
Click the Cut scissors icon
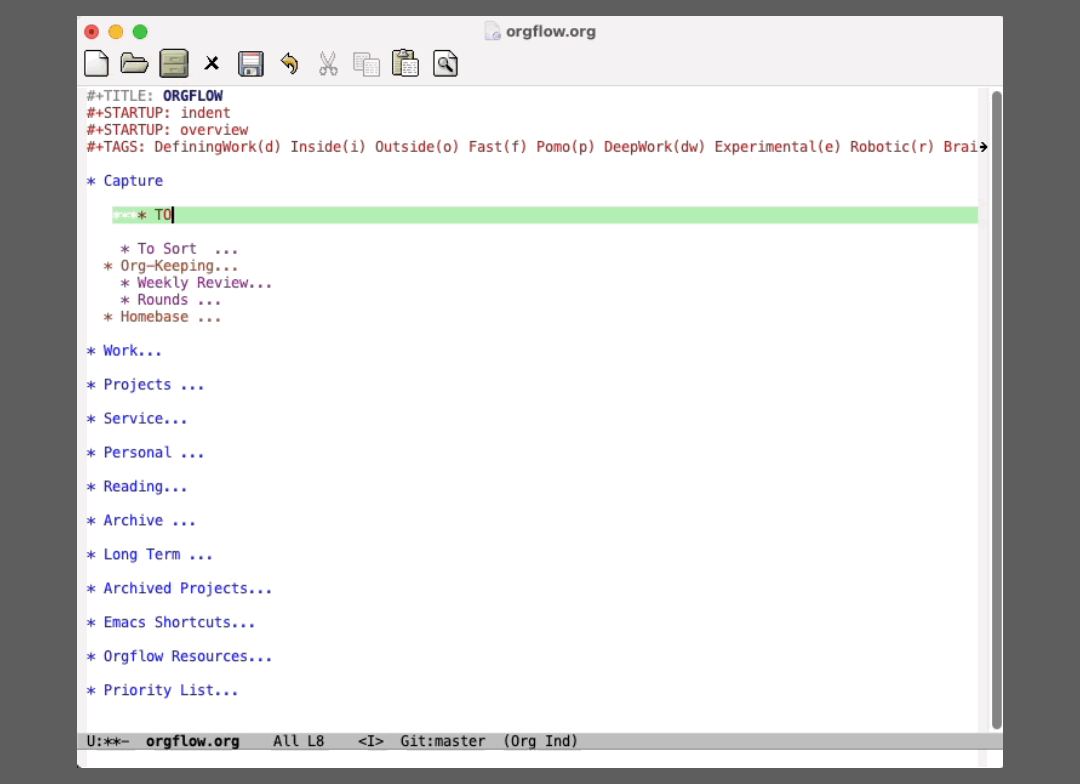pyautogui.click(x=328, y=64)
